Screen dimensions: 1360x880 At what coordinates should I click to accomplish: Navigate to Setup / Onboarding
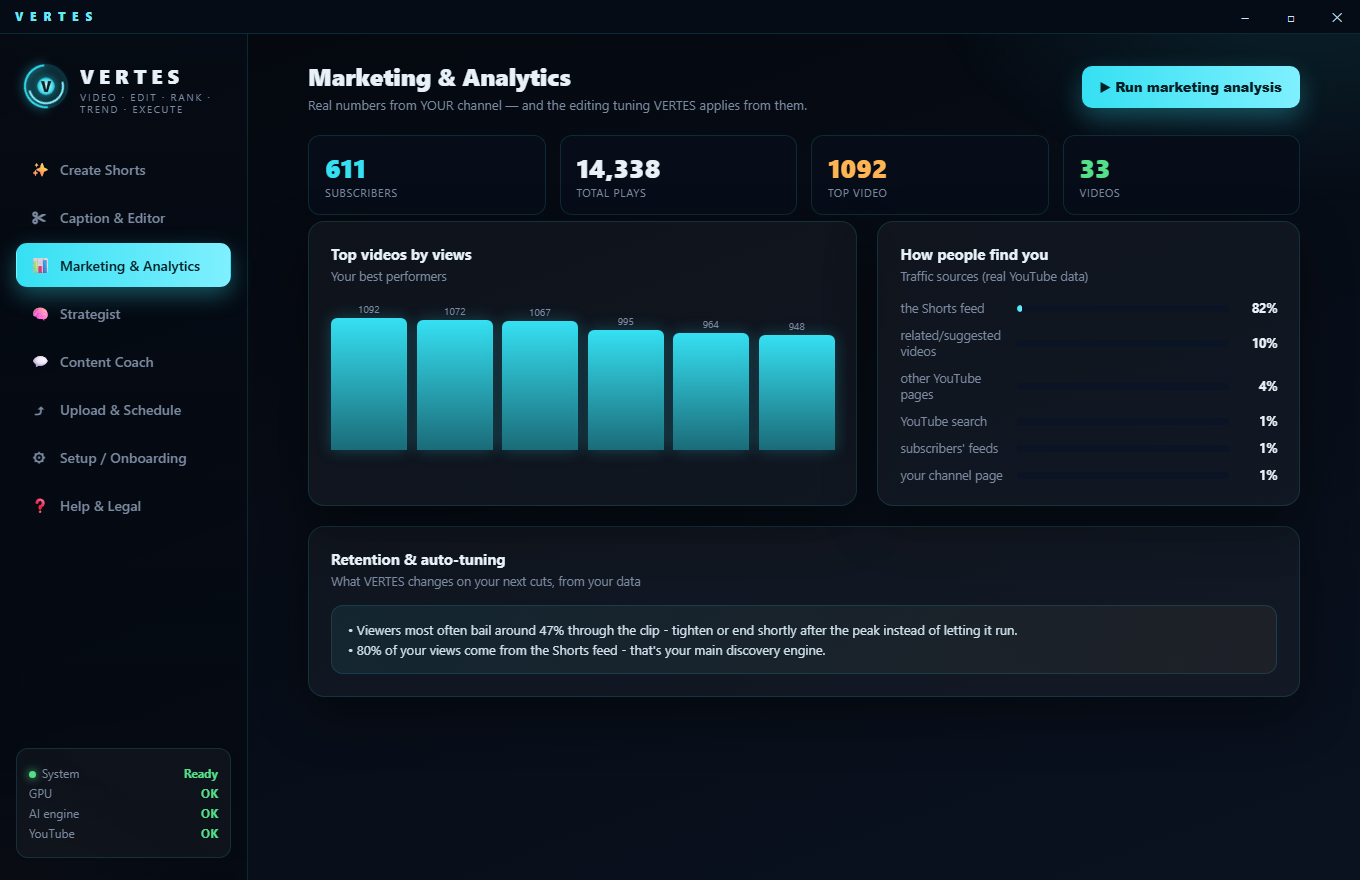coord(123,458)
